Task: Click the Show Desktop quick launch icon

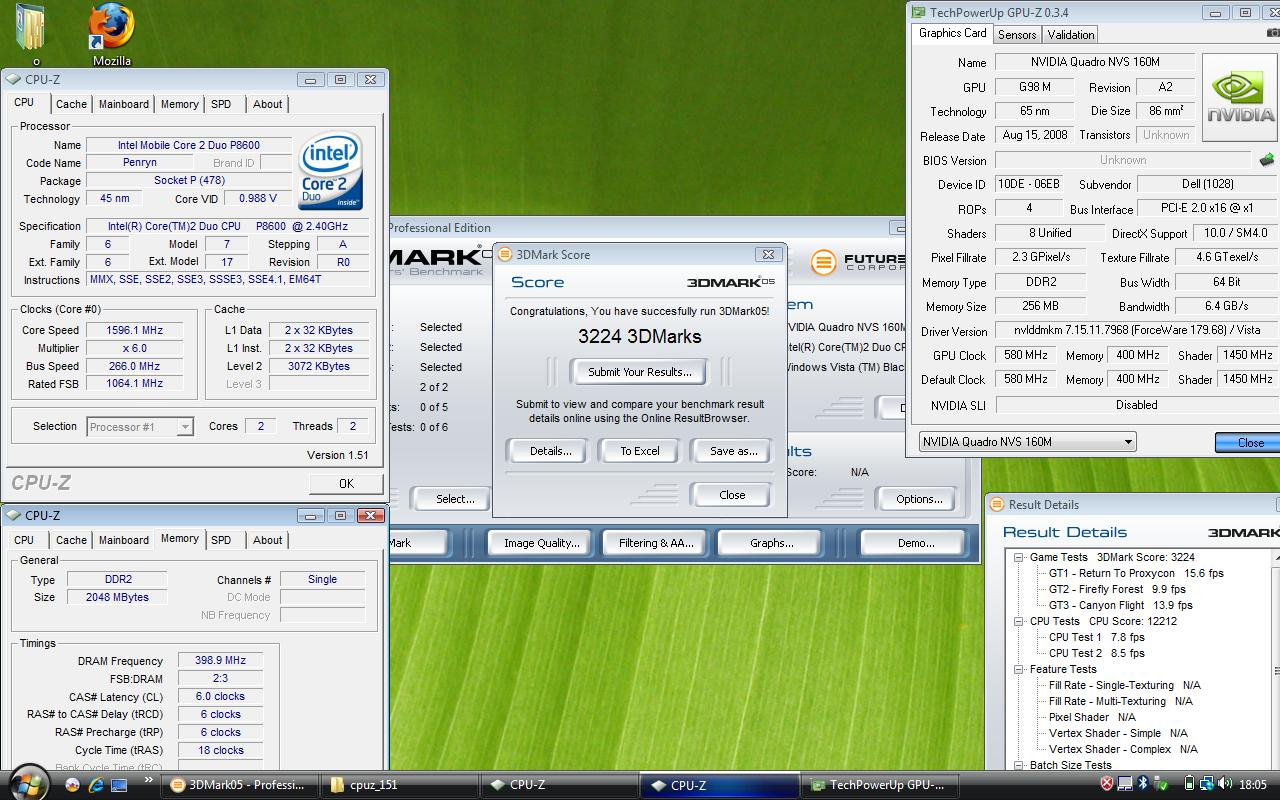Action: tap(119, 785)
